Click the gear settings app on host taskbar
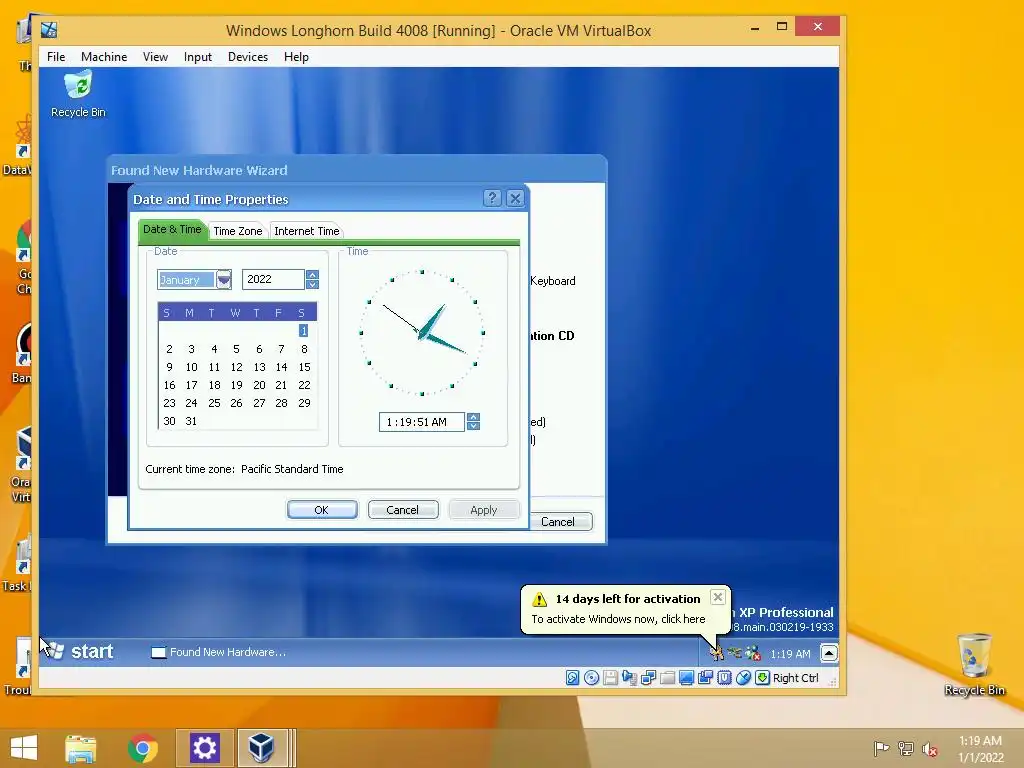The image size is (1024, 768). point(204,748)
